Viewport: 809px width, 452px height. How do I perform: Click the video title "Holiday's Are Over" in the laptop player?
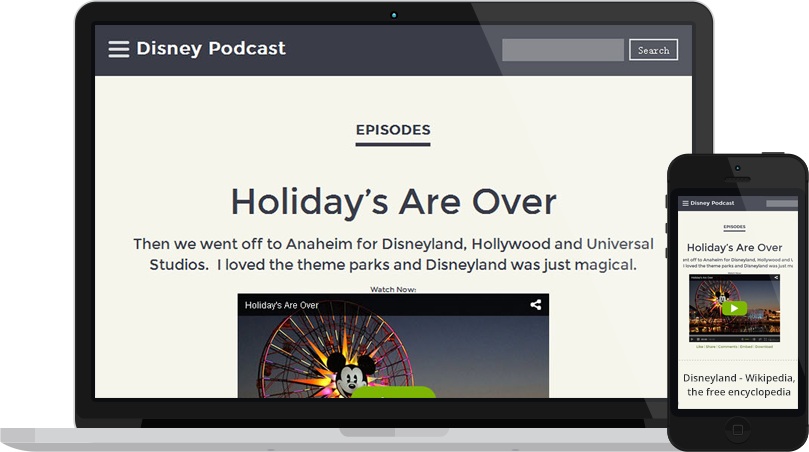(x=281, y=305)
